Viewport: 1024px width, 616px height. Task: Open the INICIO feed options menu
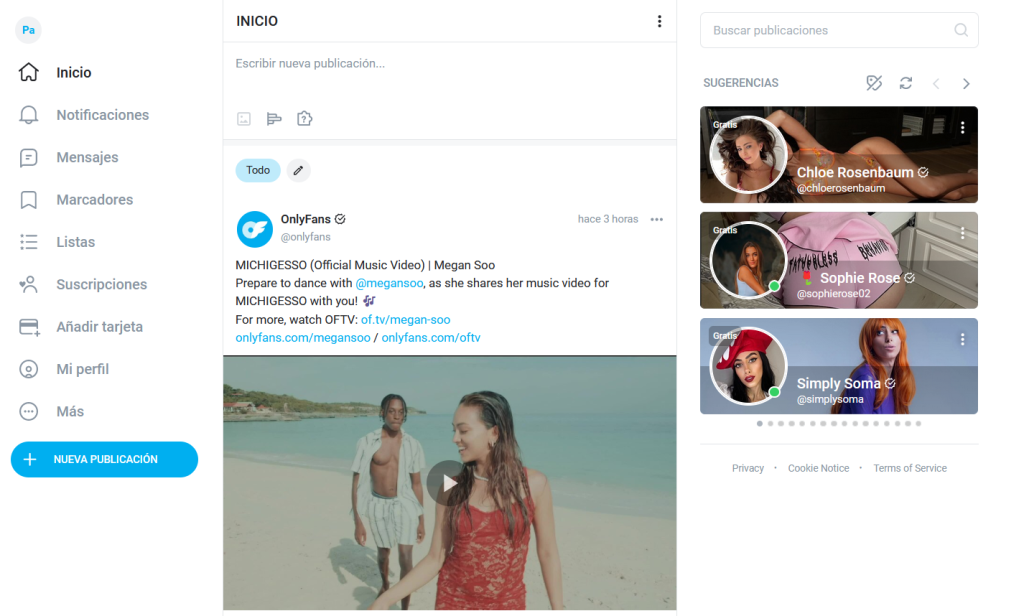[659, 20]
